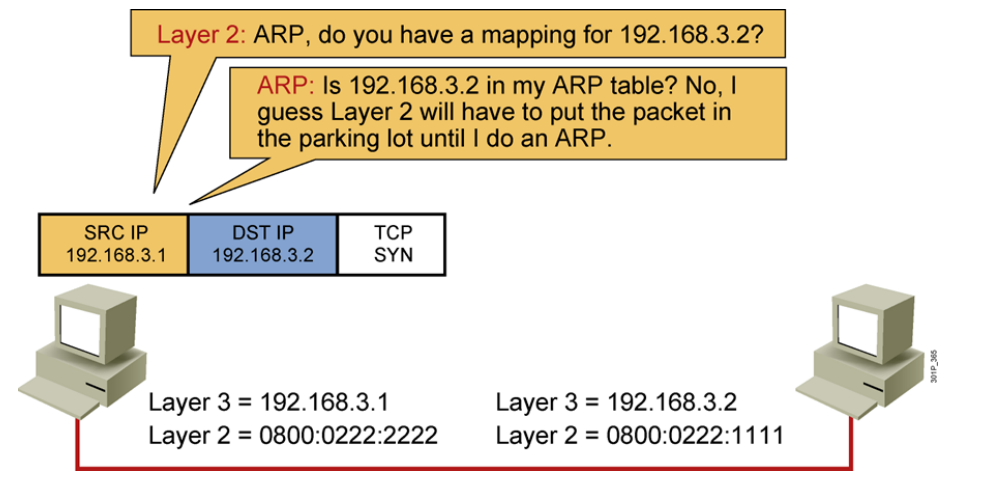Click left host Layer 3 = 192.168.3.1 text
This screenshot has height=487, width=995.
(x=268, y=403)
